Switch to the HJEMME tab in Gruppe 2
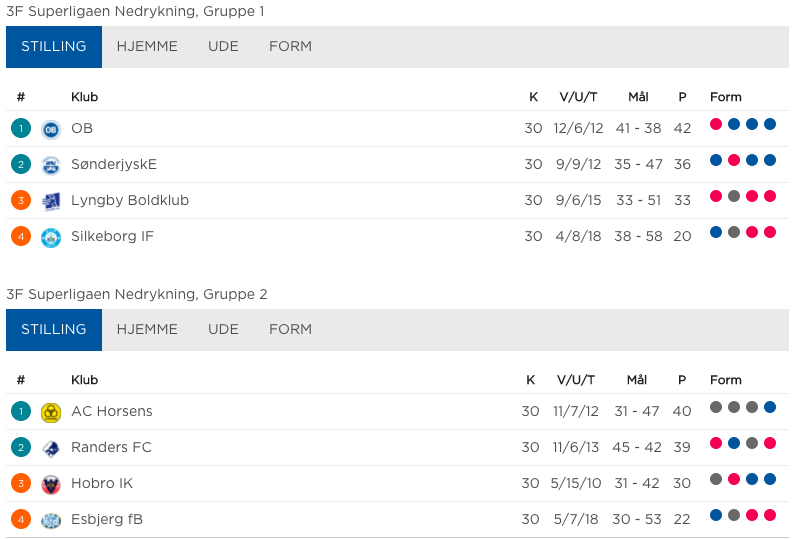 [147, 330]
